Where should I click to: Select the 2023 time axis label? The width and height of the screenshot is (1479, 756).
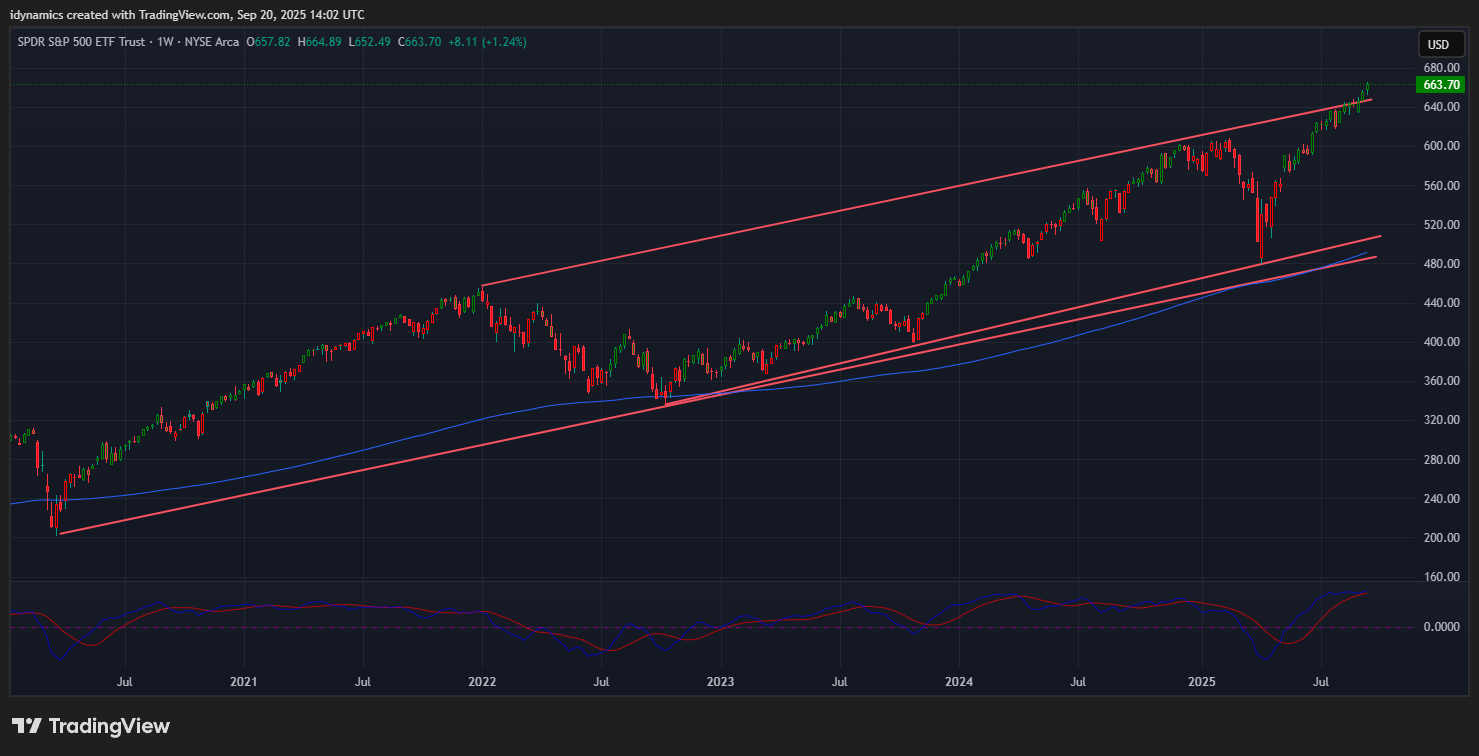click(720, 682)
